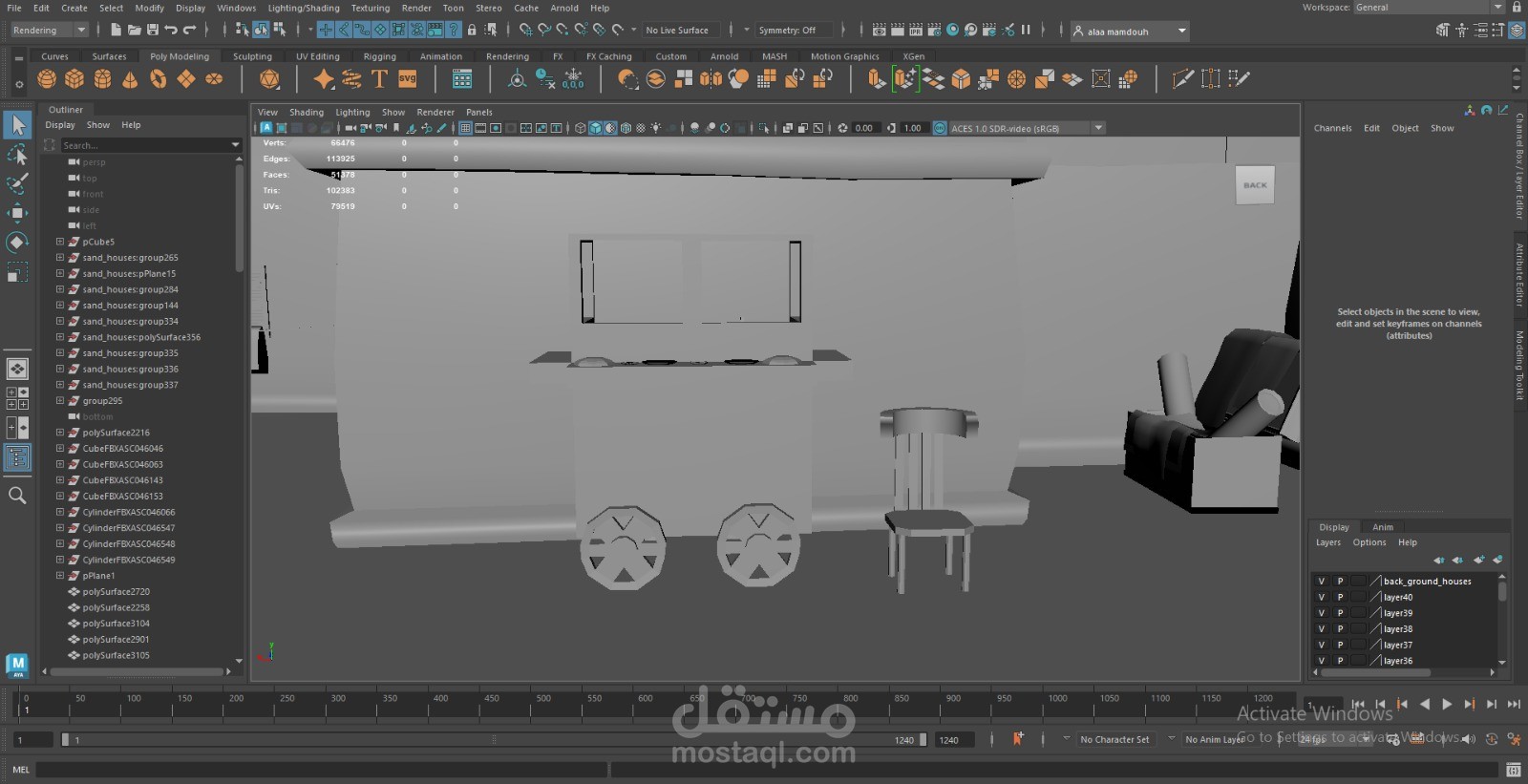This screenshot has width=1528, height=784.
Task: Expand sand_houses:group265 in the Outliner
Action: click(x=59, y=258)
